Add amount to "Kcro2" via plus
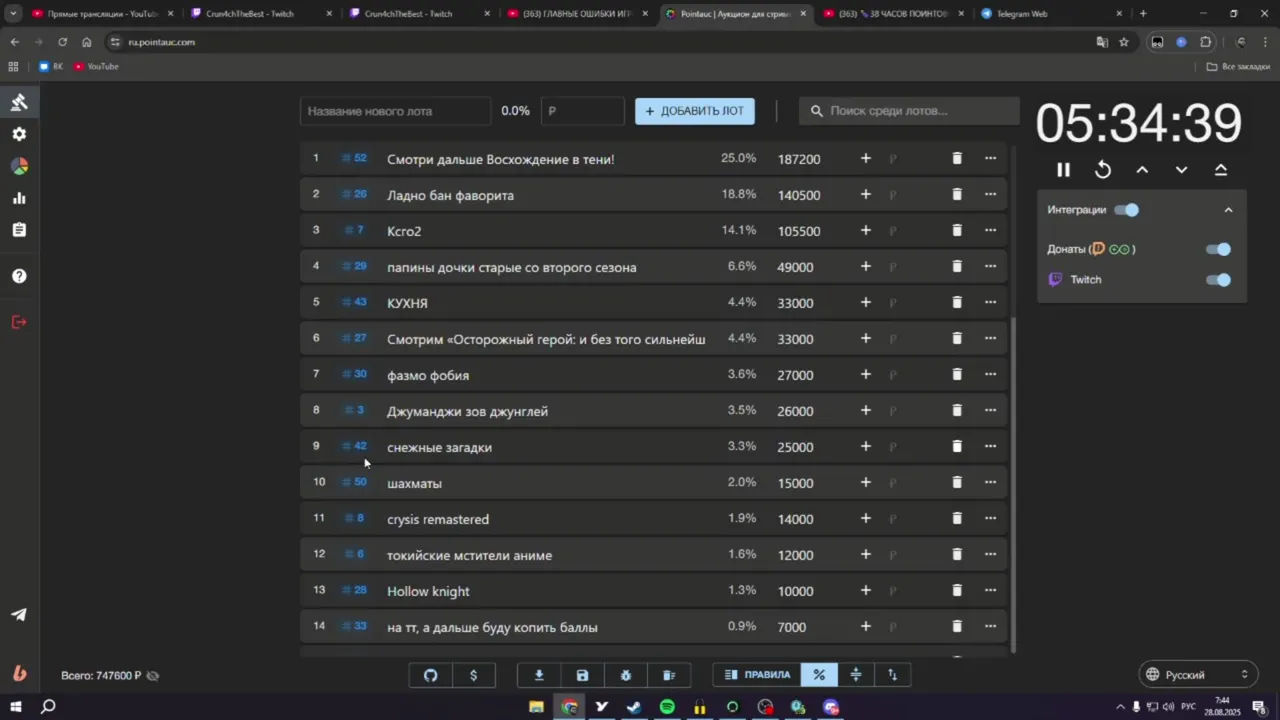1280x720 pixels. click(x=866, y=230)
